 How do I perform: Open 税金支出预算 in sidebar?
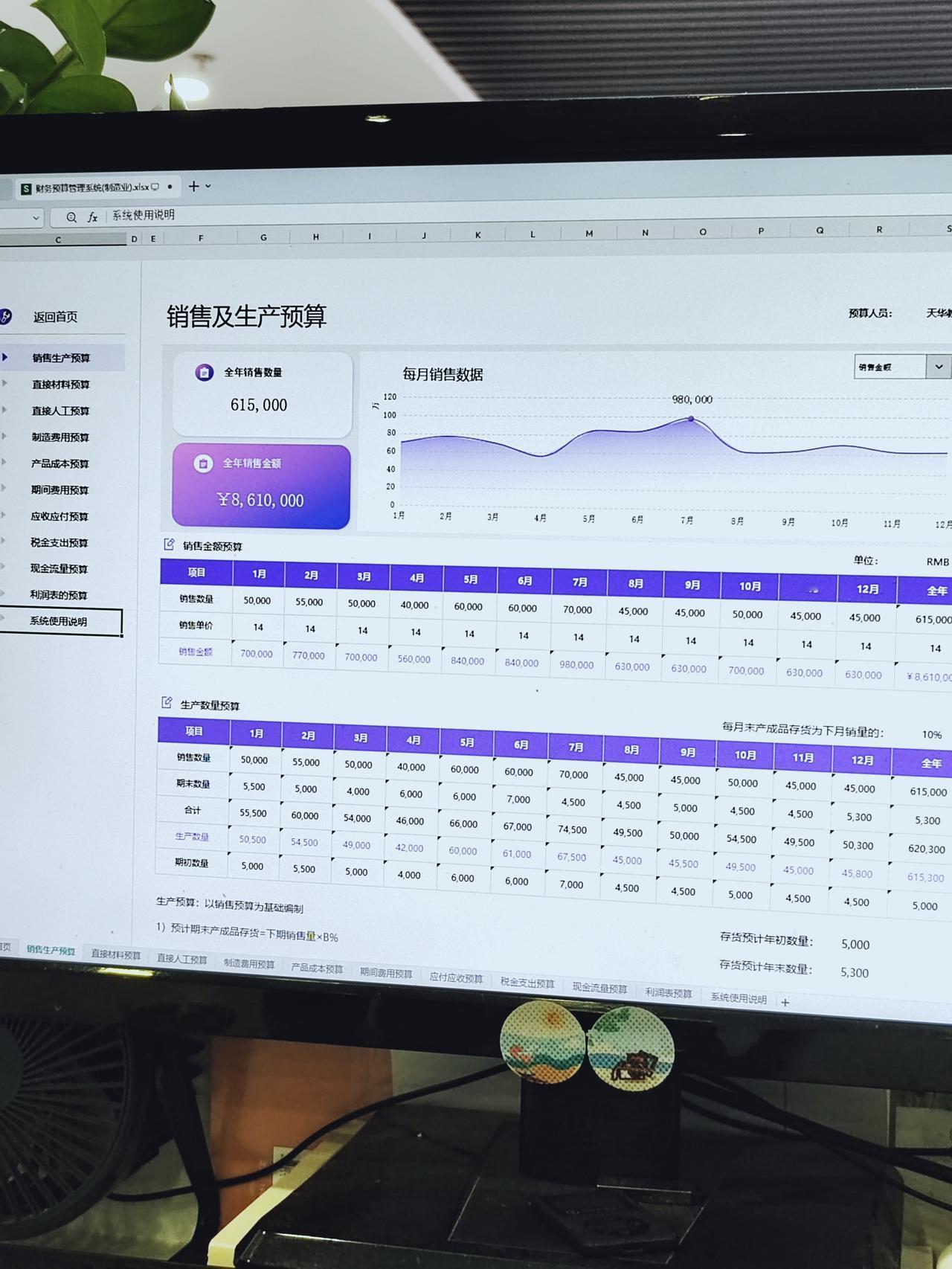click(59, 543)
